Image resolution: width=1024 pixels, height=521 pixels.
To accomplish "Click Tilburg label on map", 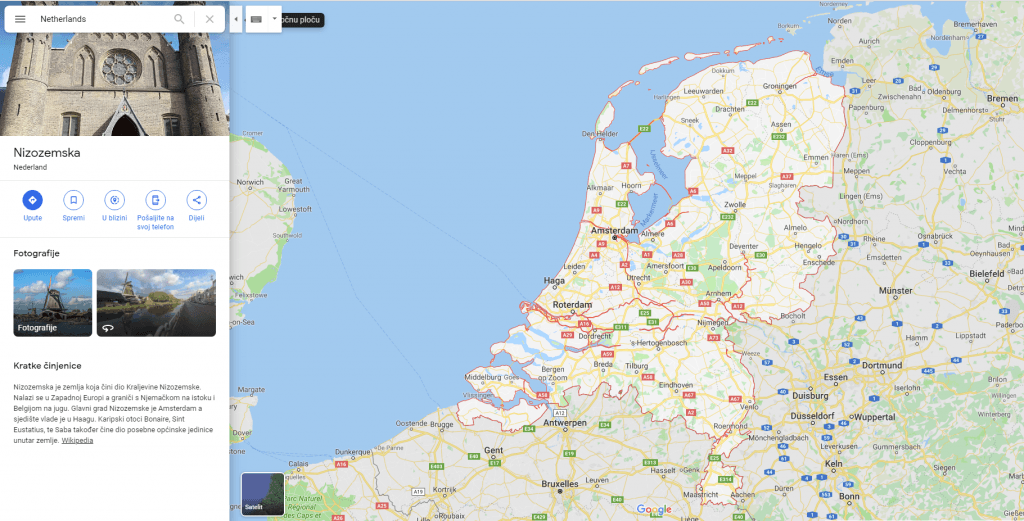I will tap(636, 366).
